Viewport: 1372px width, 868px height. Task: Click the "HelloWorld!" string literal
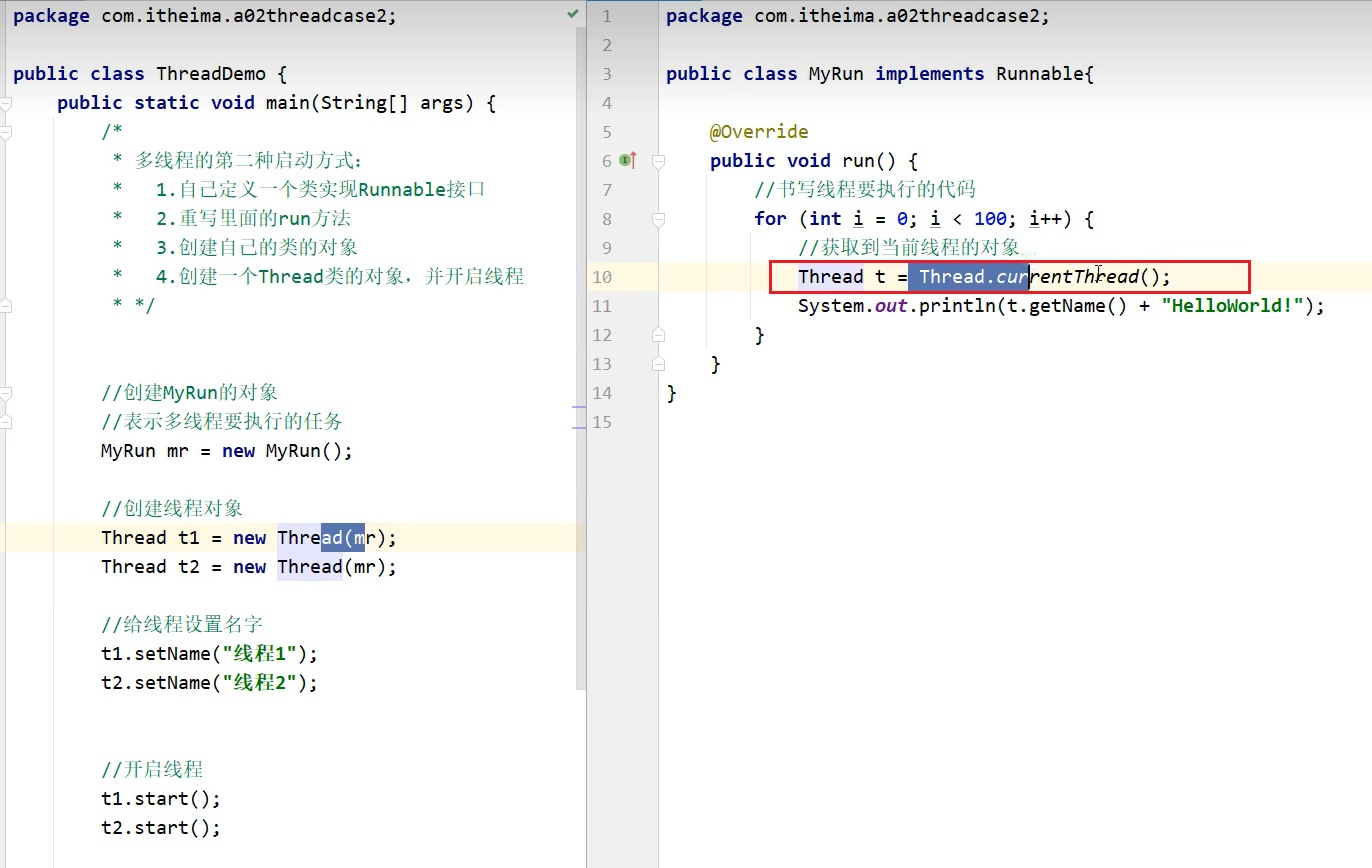pos(1233,306)
